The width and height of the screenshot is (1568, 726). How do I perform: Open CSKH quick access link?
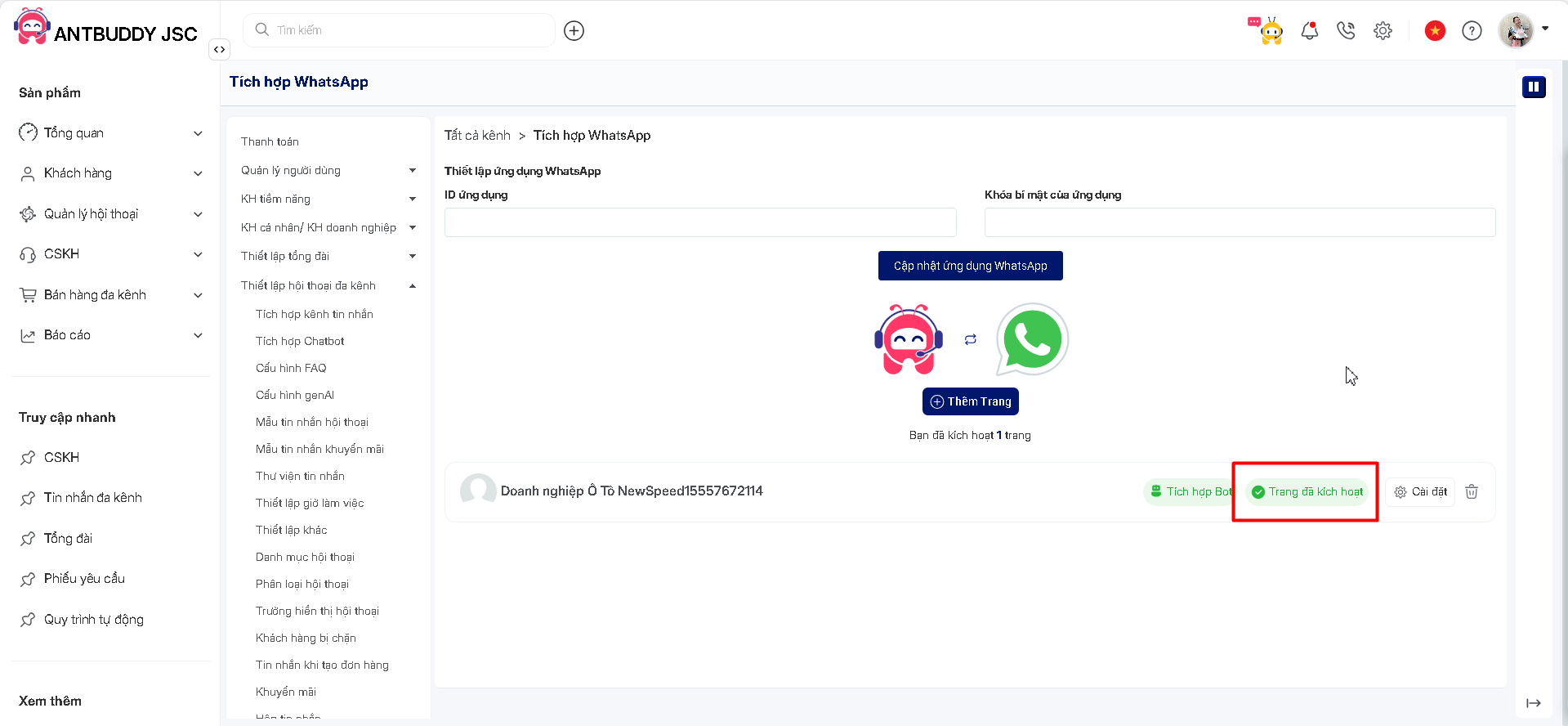61,457
